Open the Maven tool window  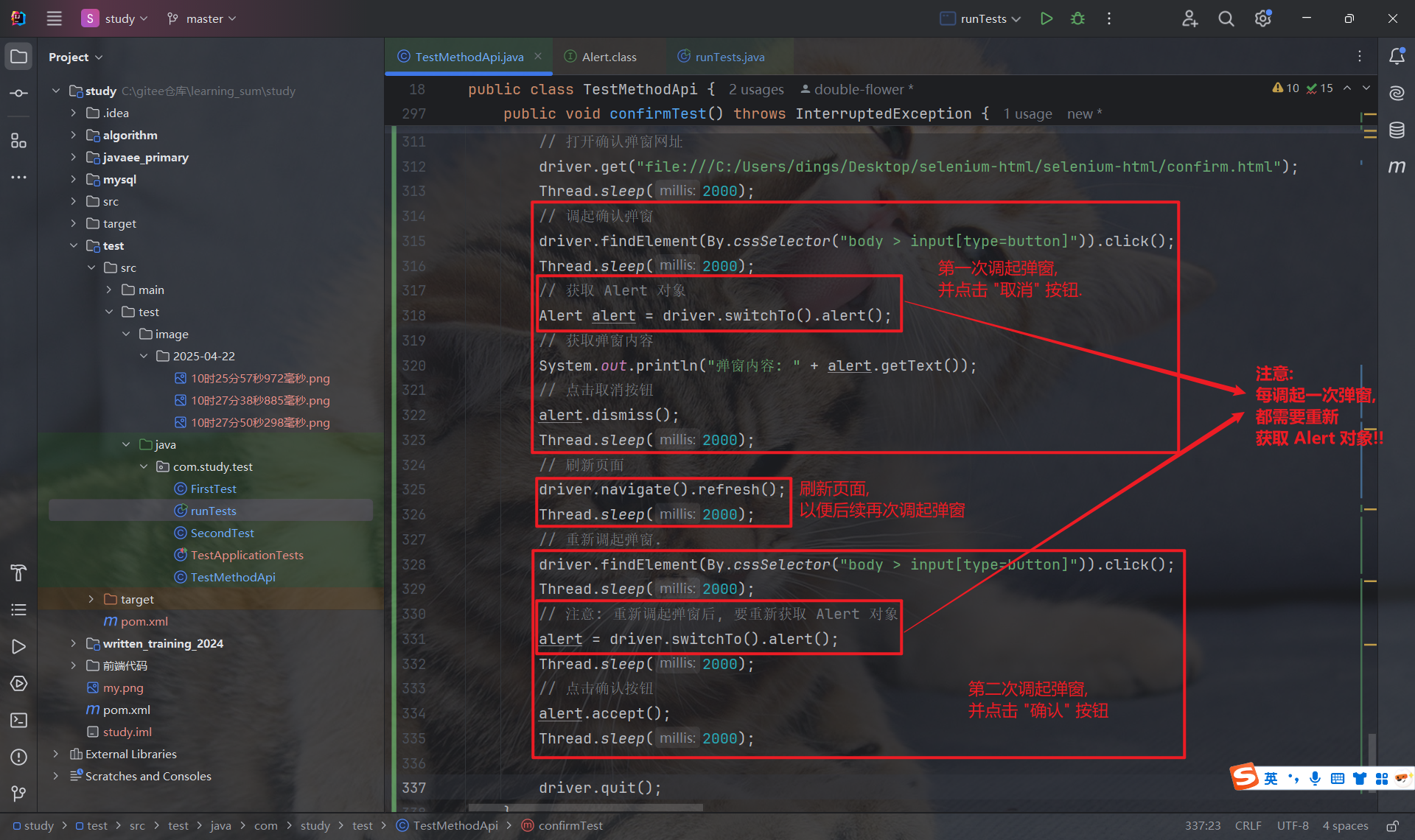1397,167
